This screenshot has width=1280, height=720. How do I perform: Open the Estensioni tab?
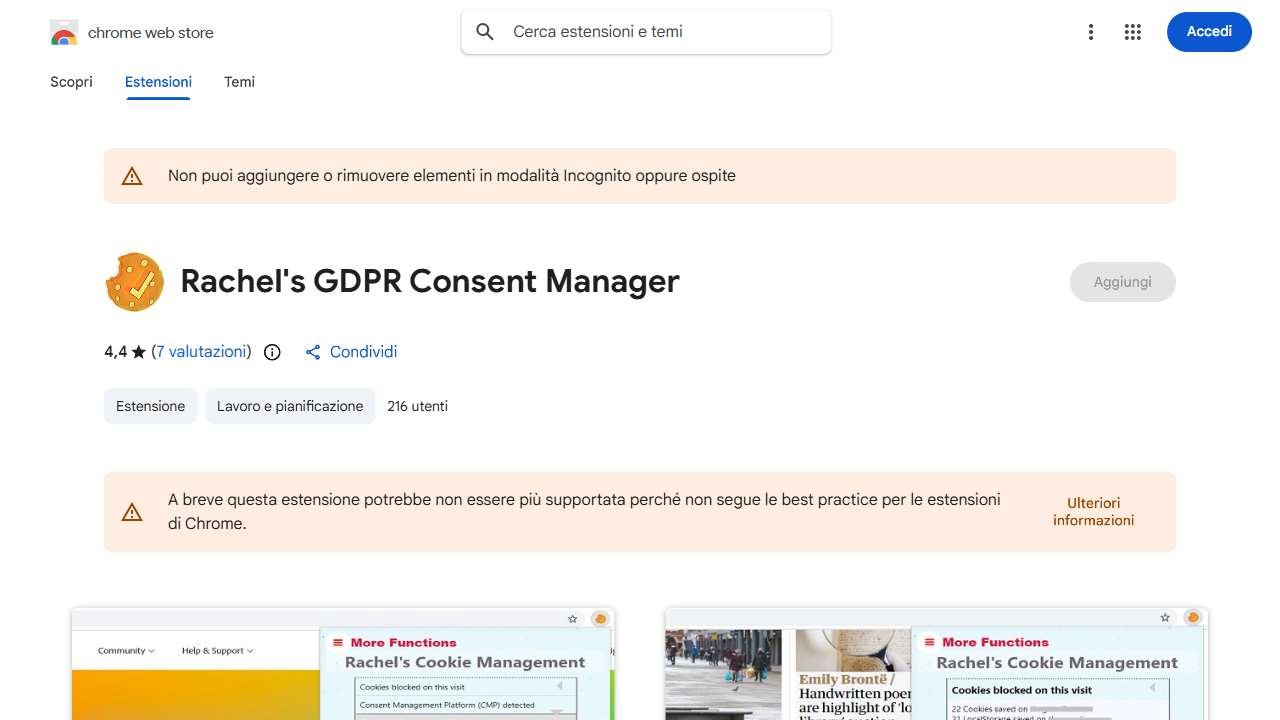(x=157, y=82)
